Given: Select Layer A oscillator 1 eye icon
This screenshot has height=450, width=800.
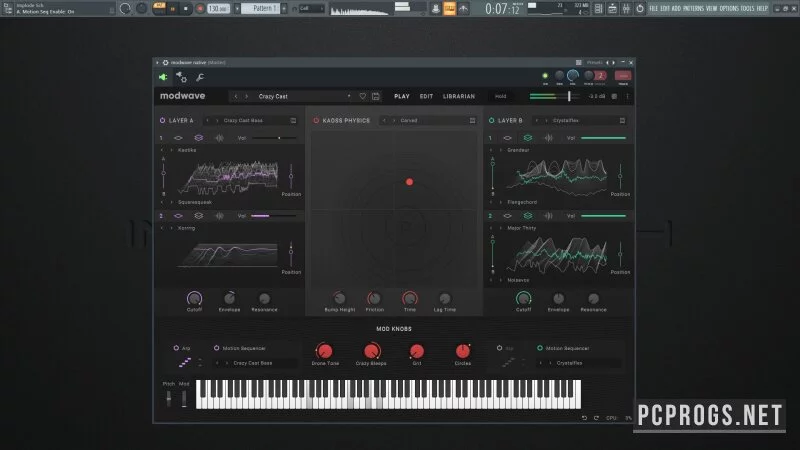Looking at the screenshot, I should click(178, 138).
